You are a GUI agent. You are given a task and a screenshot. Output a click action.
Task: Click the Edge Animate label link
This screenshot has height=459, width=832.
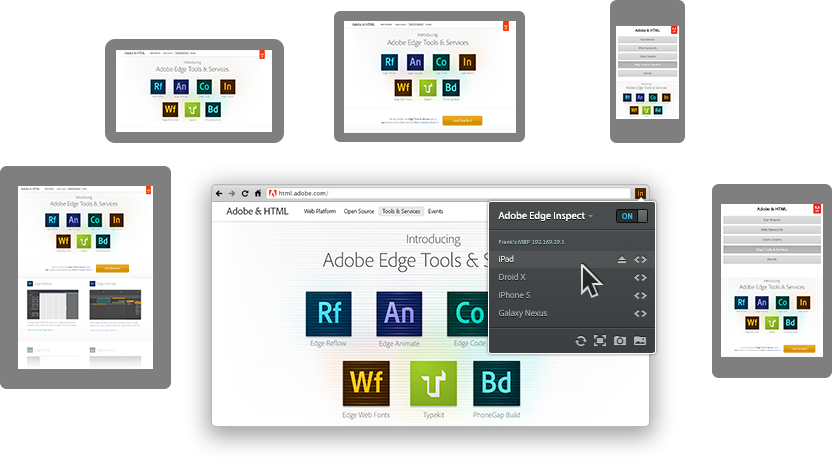399,343
